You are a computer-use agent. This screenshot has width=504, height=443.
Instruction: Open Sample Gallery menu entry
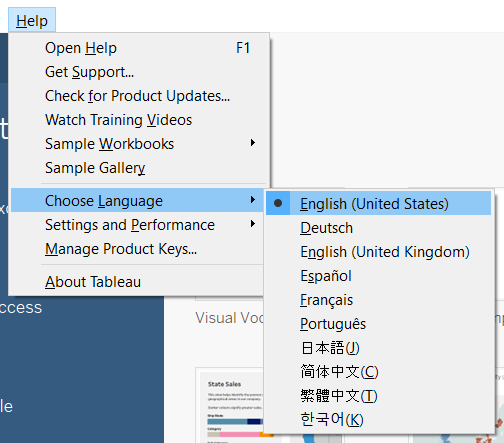(139, 168)
